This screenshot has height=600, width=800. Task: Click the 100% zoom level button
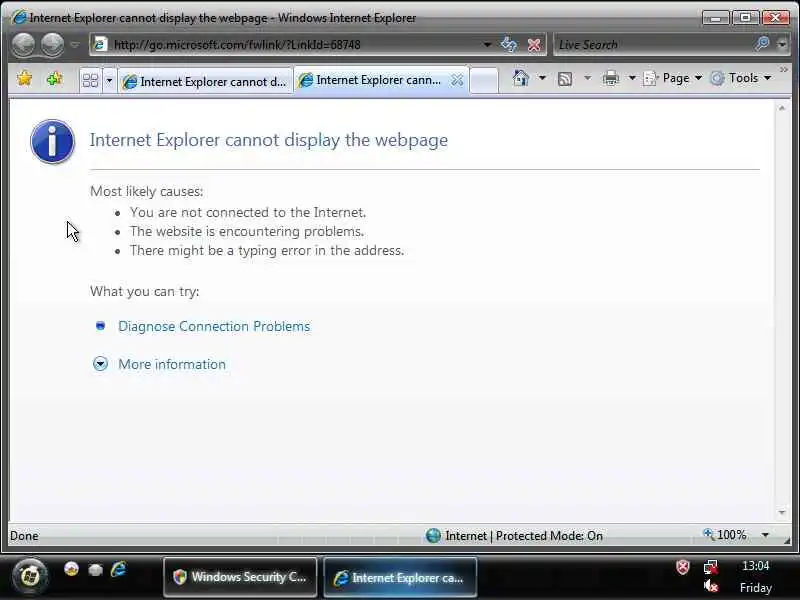coord(724,535)
